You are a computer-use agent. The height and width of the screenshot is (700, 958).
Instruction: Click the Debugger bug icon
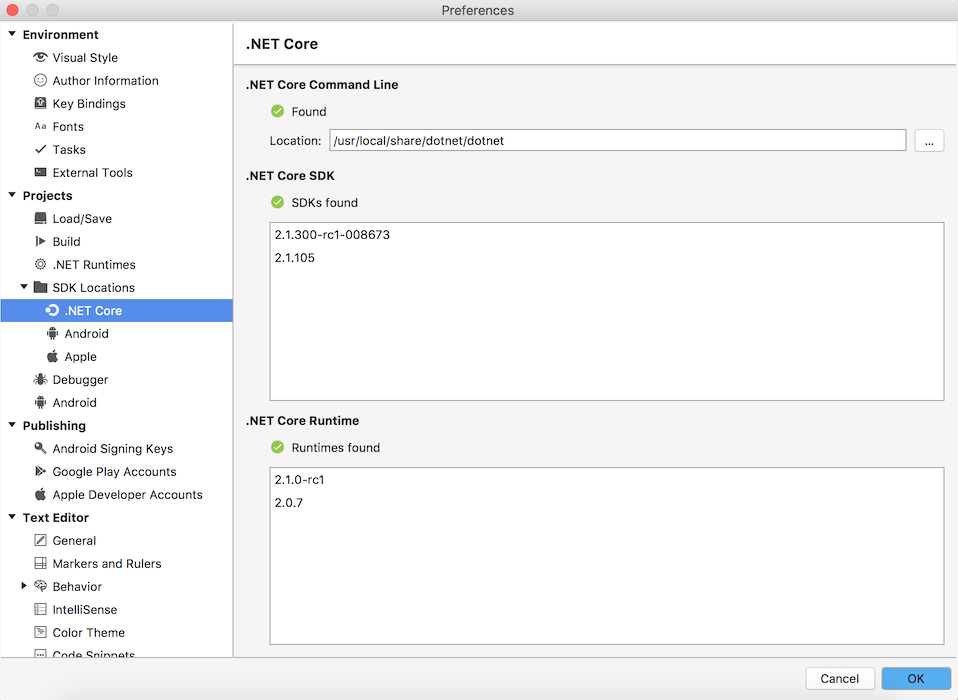[x=40, y=379]
